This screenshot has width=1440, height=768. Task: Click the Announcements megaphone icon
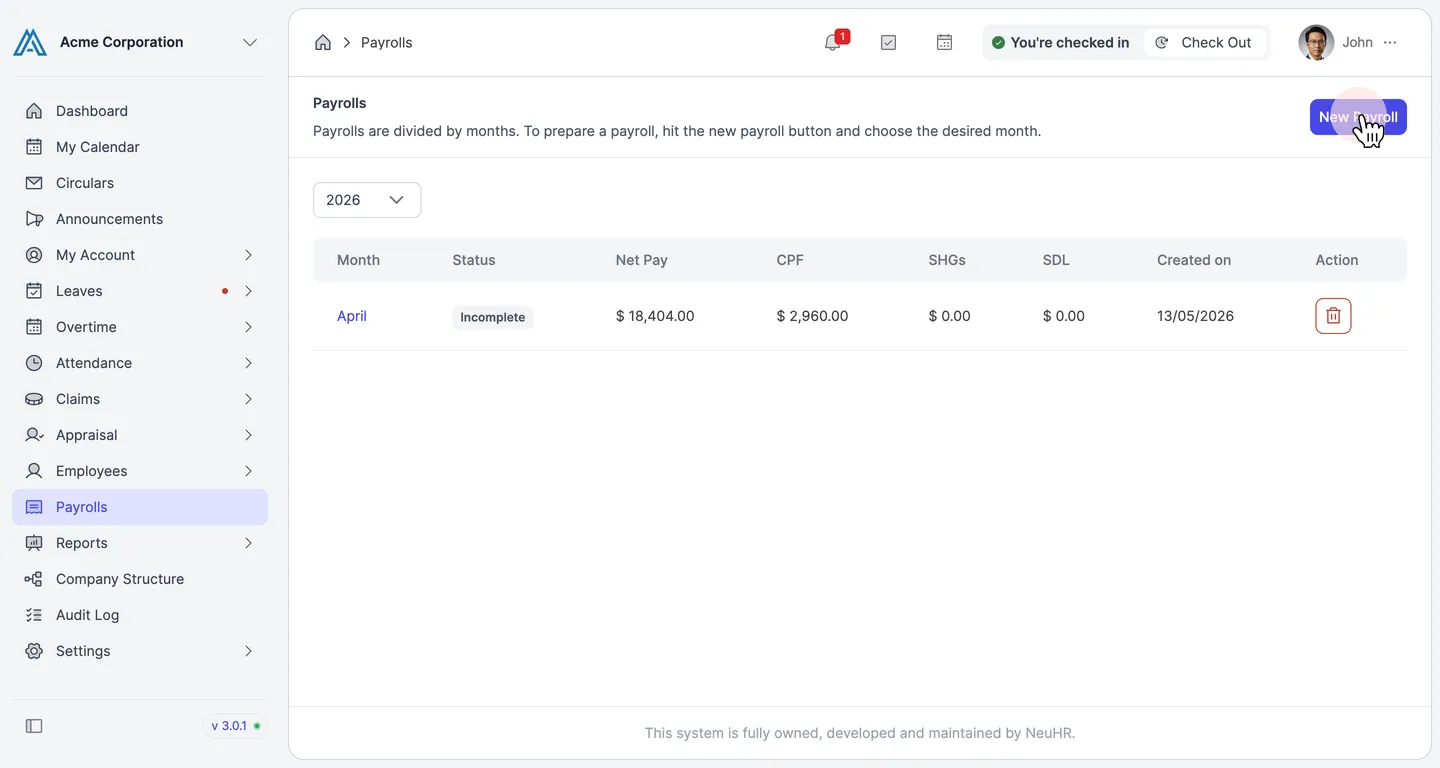[x=34, y=219]
